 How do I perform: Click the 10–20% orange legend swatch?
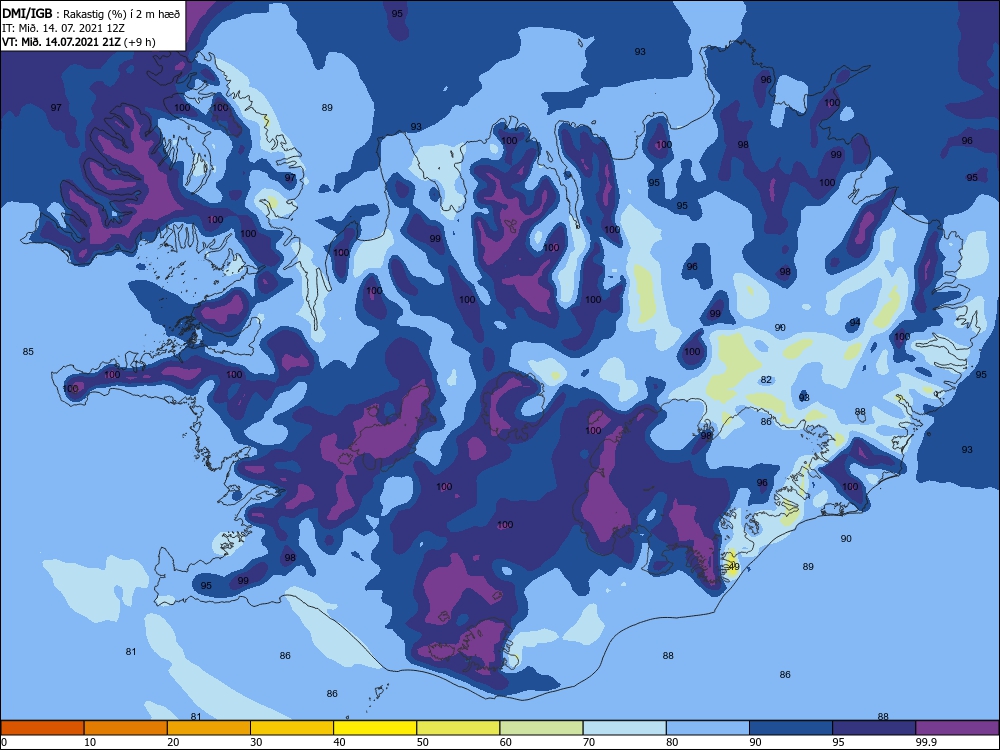(126, 728)
